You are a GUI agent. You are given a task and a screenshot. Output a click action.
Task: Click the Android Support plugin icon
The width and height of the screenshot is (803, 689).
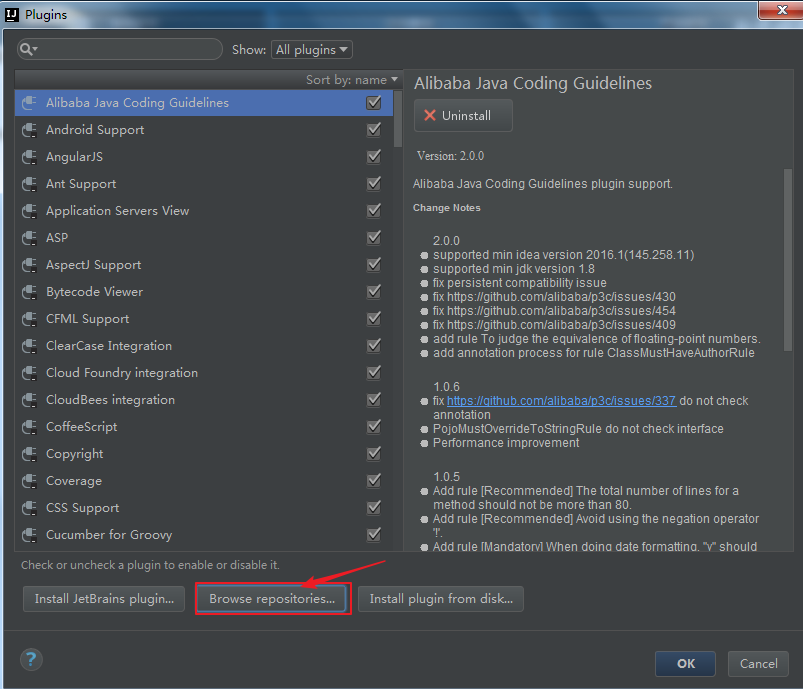(x=30, y=129)
